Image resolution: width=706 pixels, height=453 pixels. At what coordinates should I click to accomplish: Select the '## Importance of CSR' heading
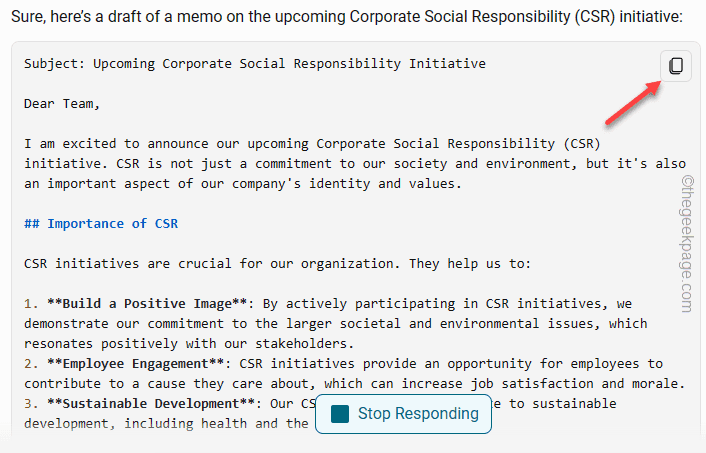coord(101,223)
